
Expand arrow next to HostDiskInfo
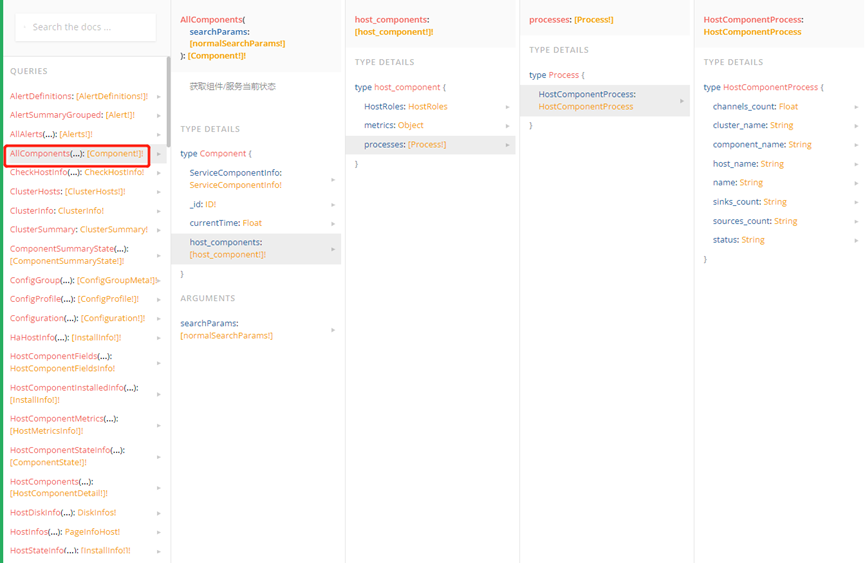click(x=159, y=513)
